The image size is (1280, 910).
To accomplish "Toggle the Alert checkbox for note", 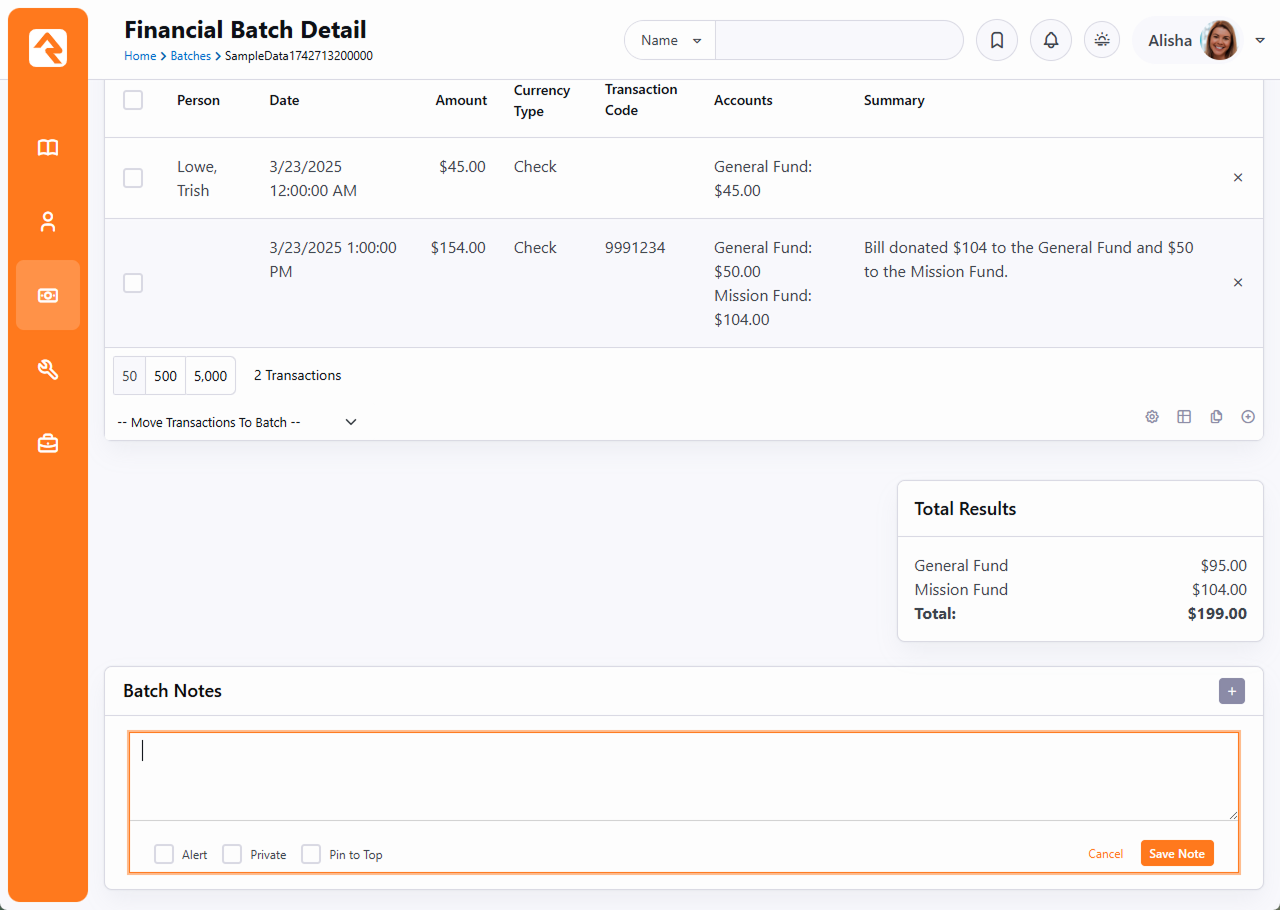I will click(164, 854).
